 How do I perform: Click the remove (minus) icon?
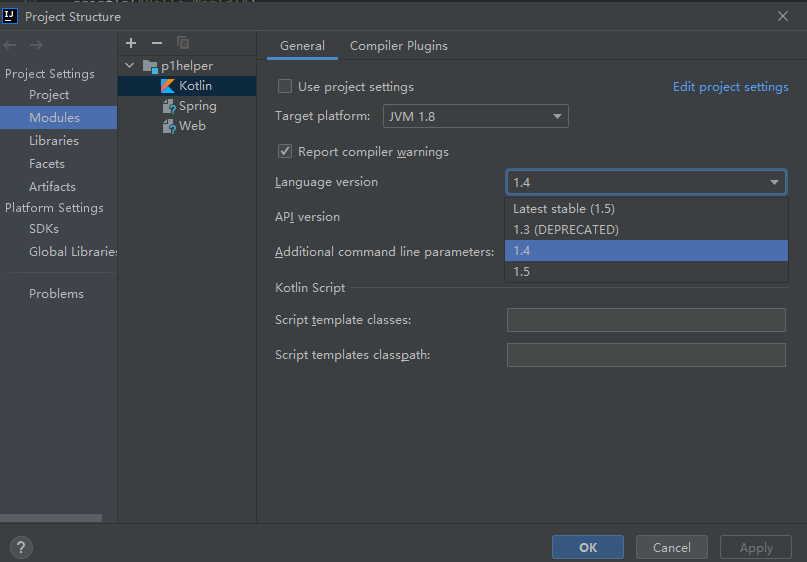point(157,43)
